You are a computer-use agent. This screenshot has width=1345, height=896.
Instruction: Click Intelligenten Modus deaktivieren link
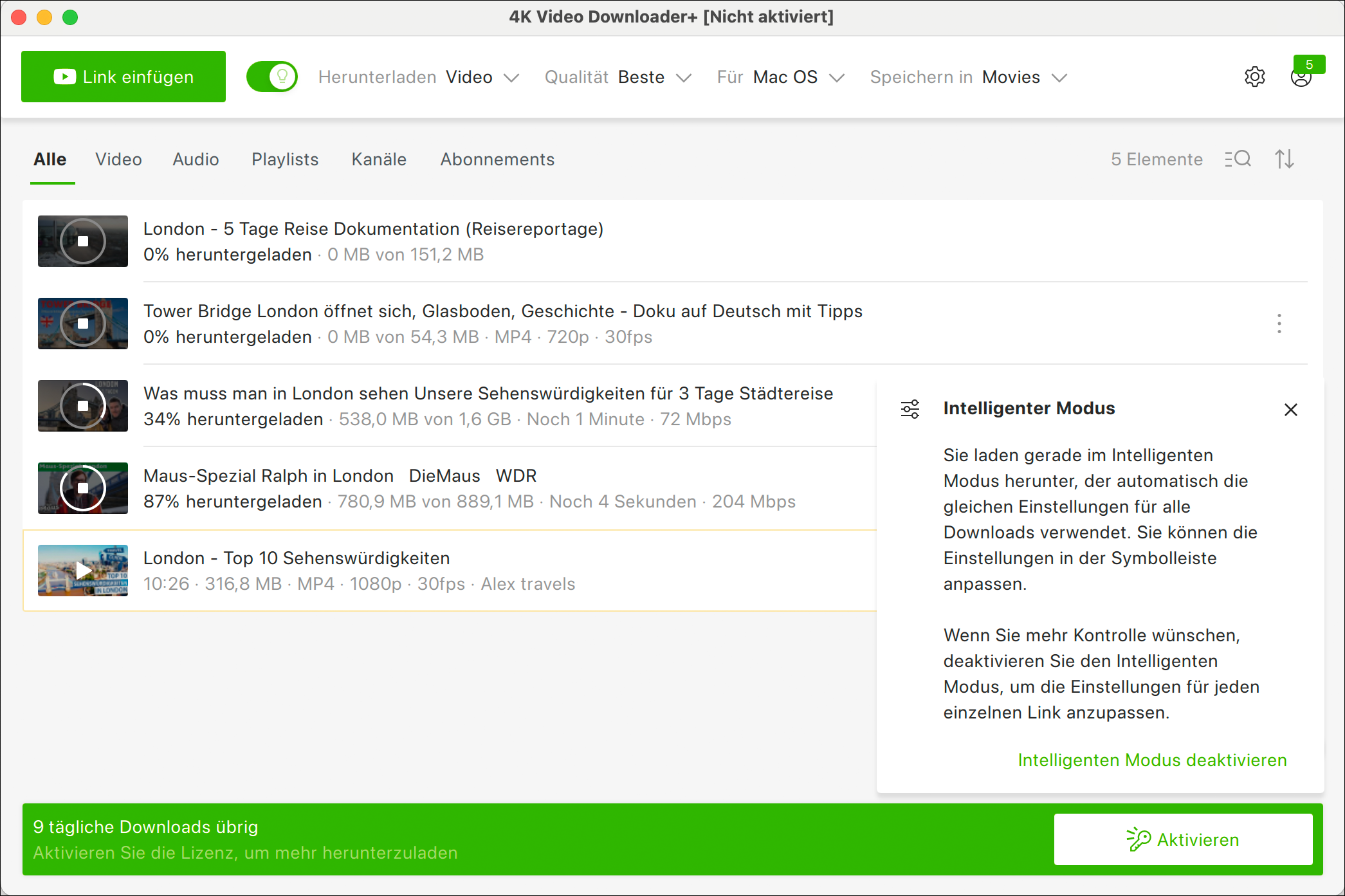(1152, 760)
